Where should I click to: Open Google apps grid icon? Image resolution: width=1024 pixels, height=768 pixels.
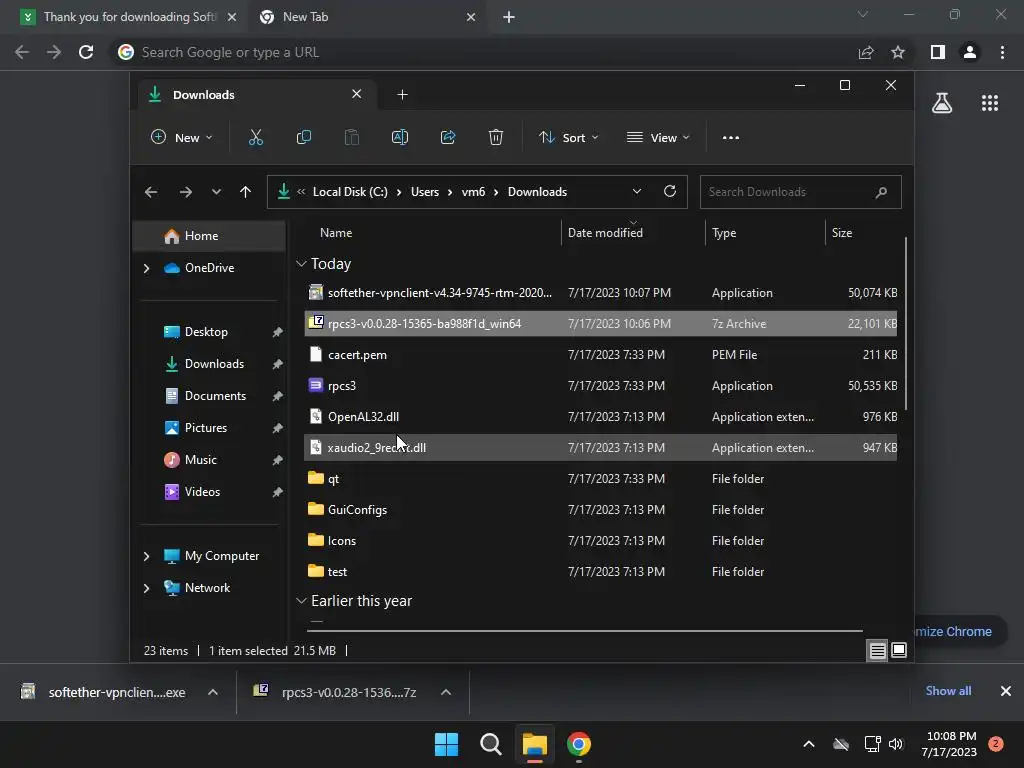tap(990, 103)
